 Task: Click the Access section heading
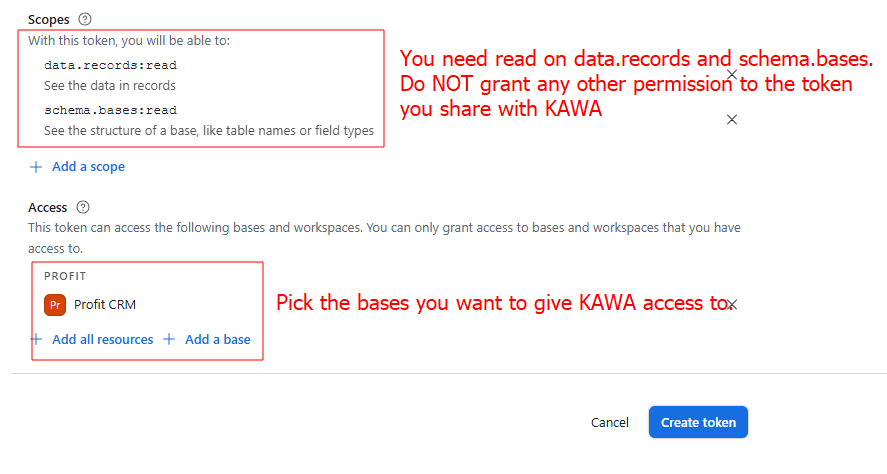tap(48, 207)
